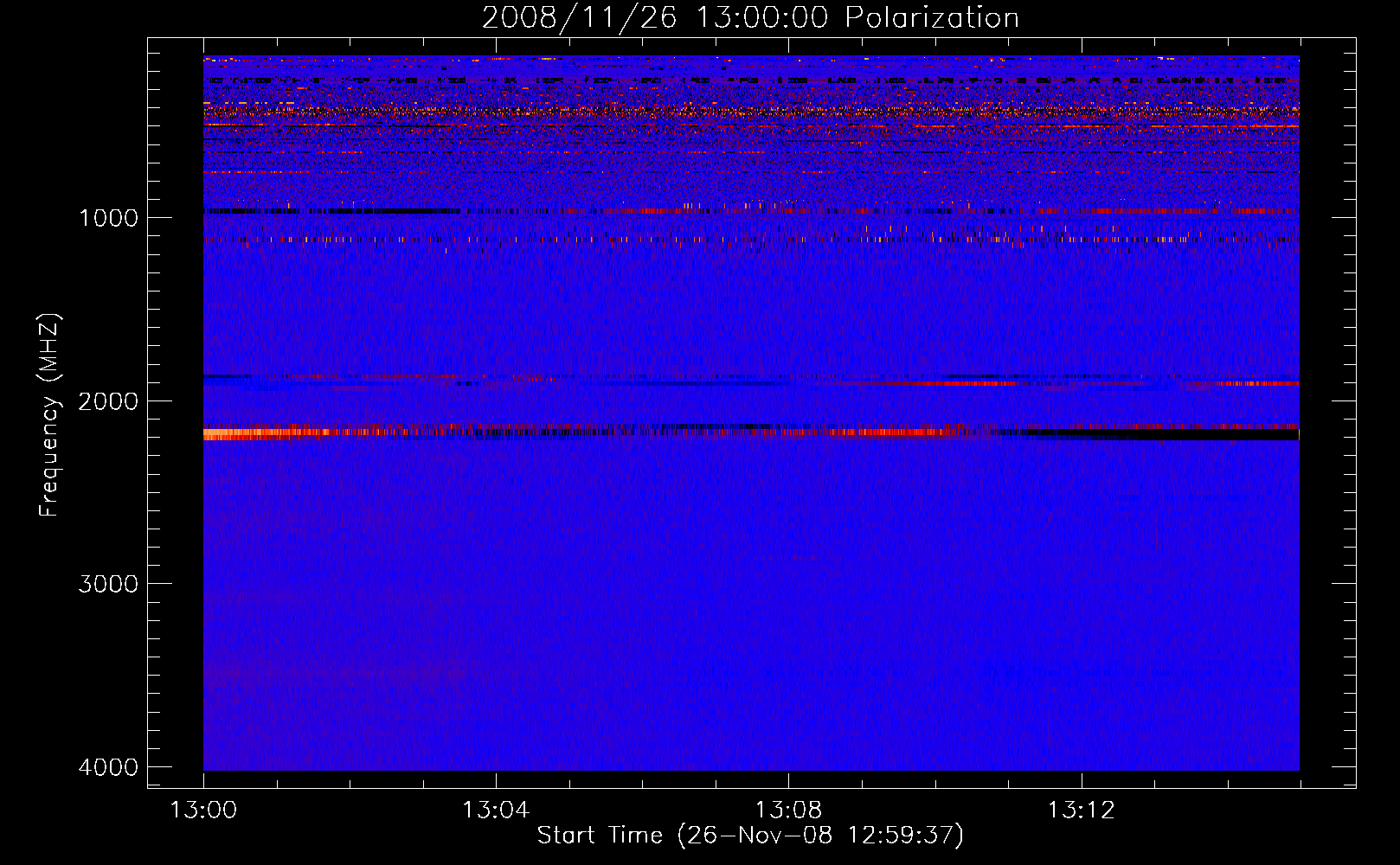Click the "3000" frequency tick label
The width and height of the screenshot is (1400, 865).
108,584
